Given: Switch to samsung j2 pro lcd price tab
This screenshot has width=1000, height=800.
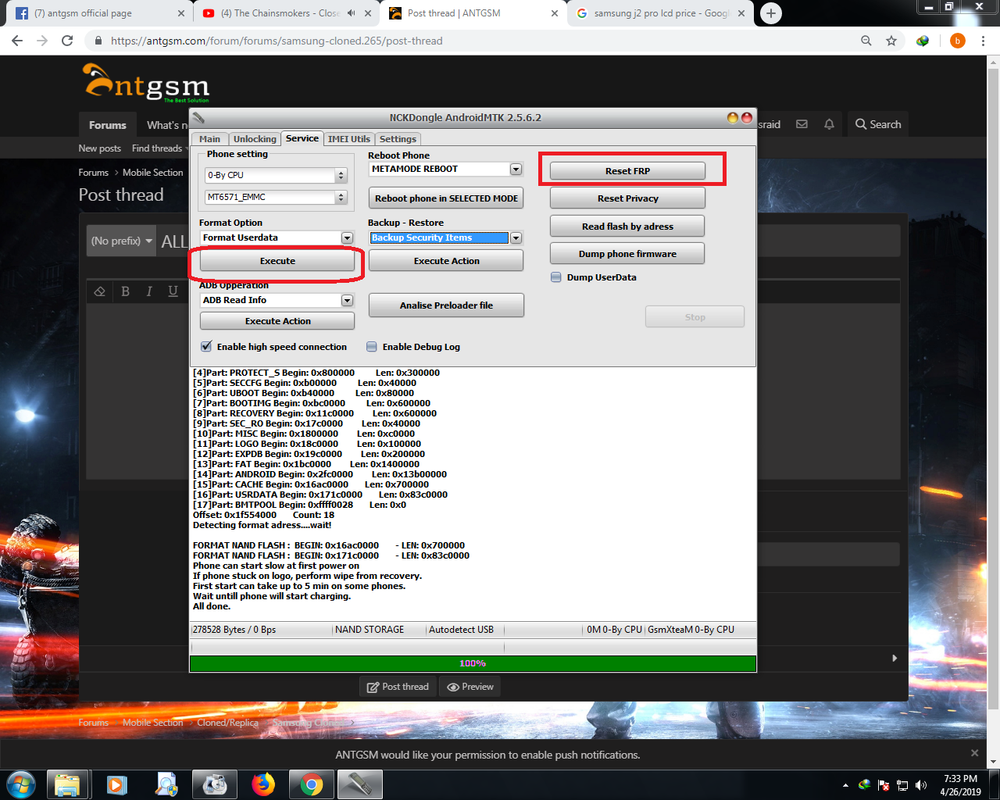Looking at the screenshot, I should click(660, 13).
